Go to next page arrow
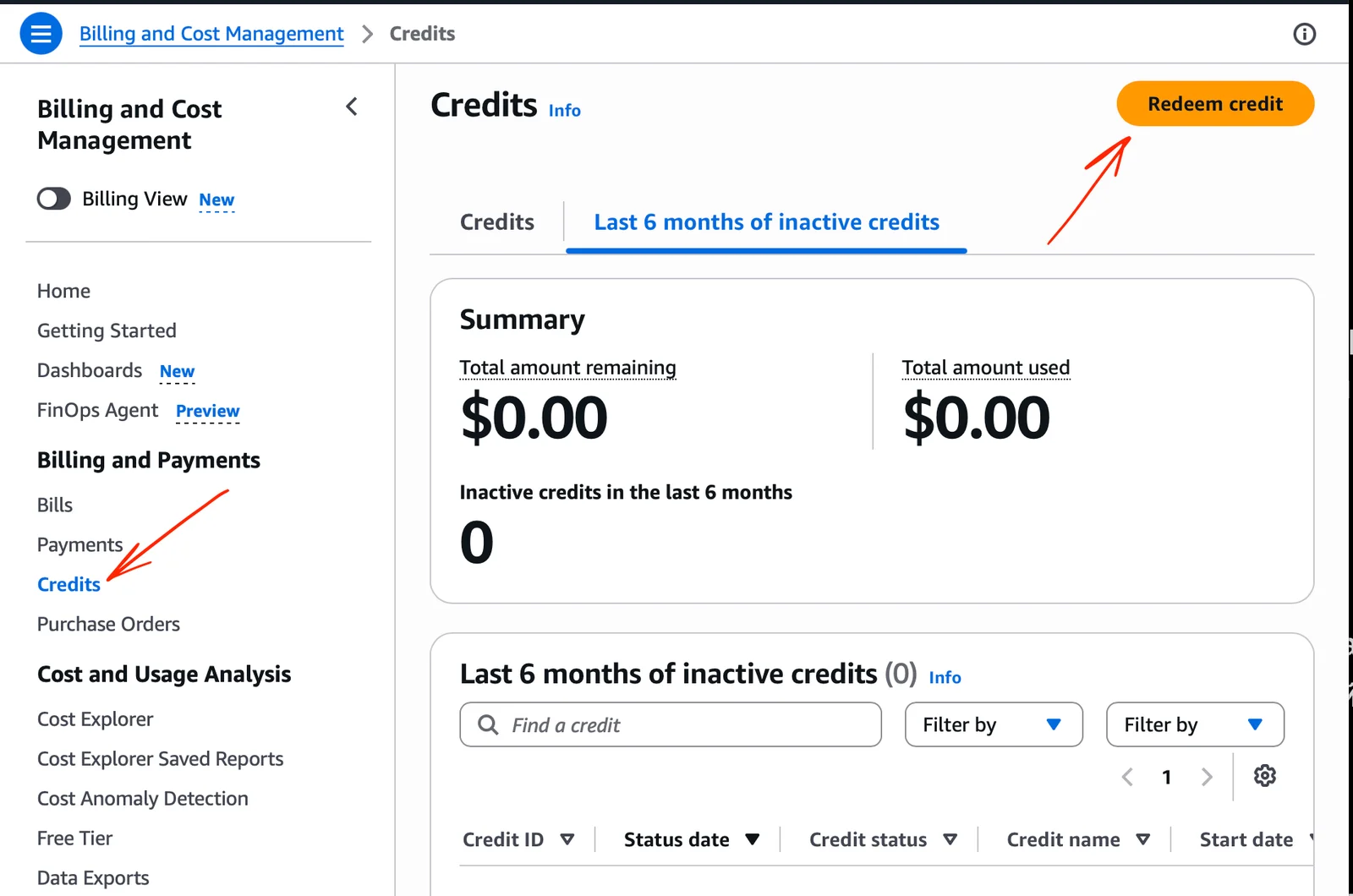Screen dimensions: 1353x896 tap(1207, 777)
